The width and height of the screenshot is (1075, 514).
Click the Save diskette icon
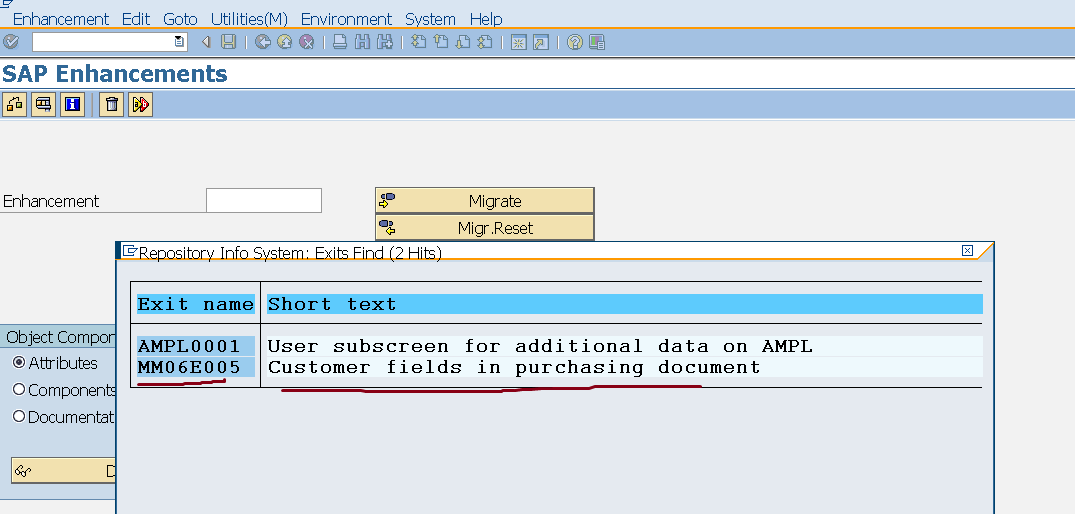[228, 42]
